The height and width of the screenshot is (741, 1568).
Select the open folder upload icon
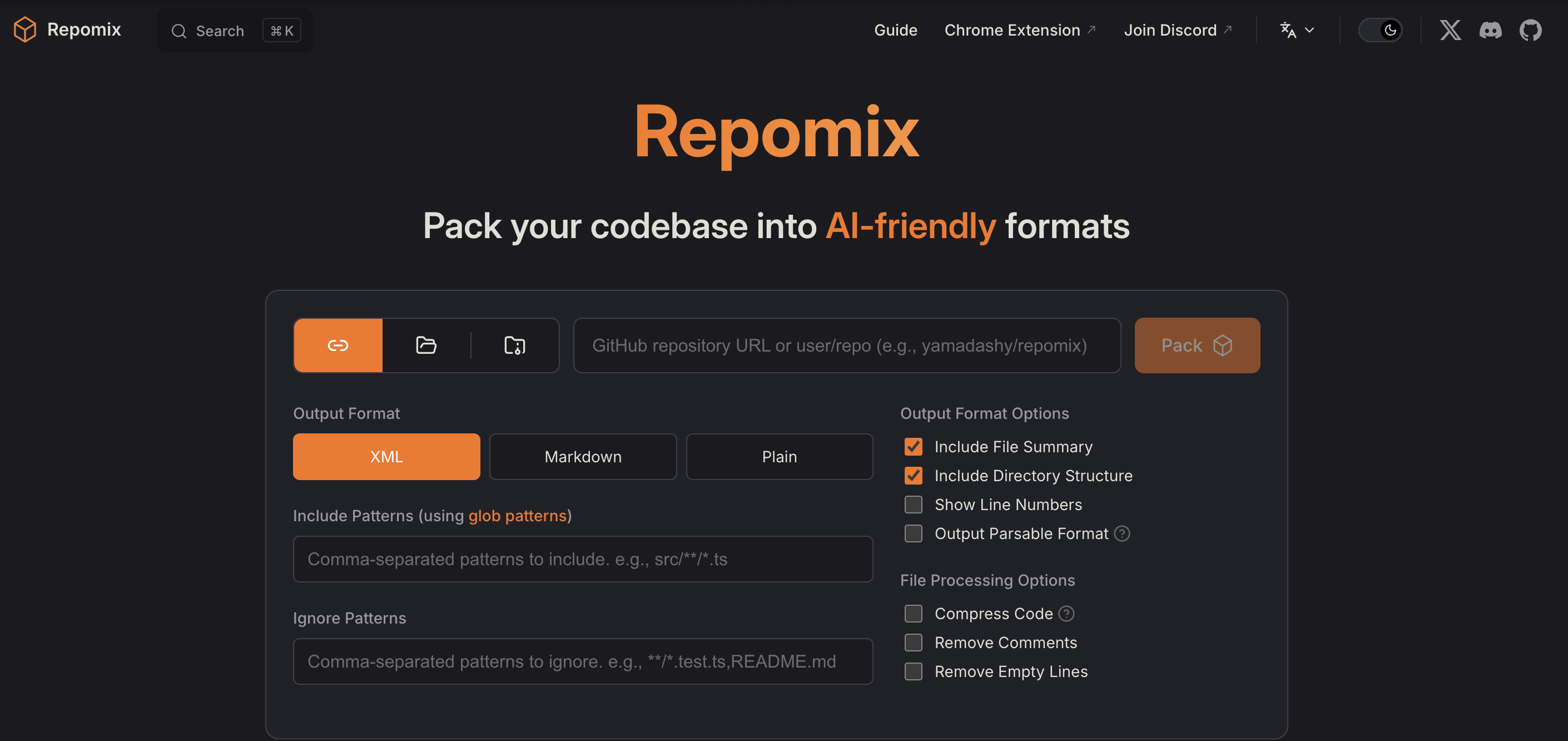click(x=426, y=345)
